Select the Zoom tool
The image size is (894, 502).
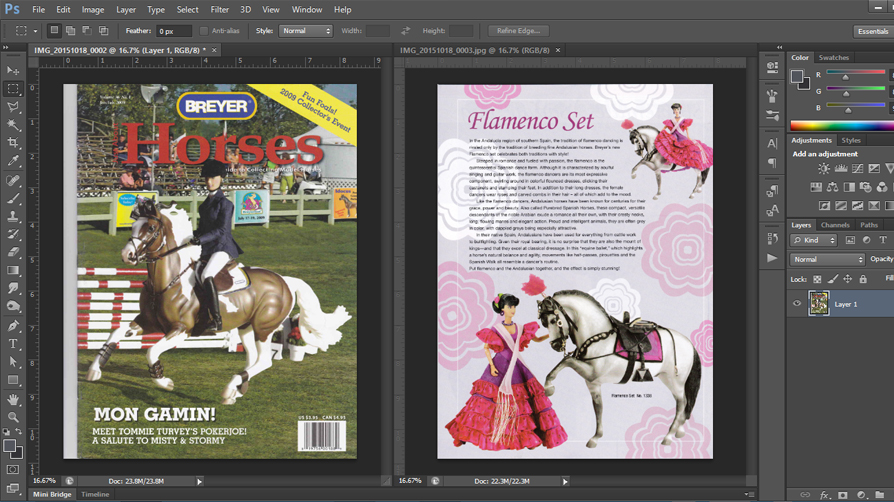(13, 417)
